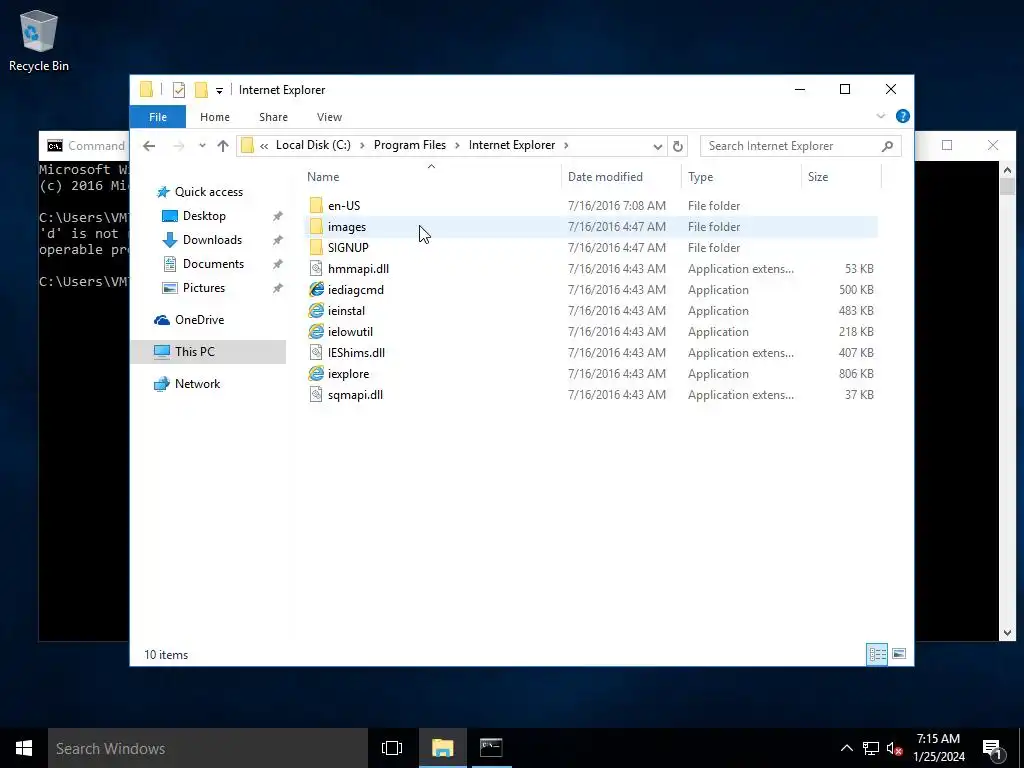Open the Recent locations dropdown arrow
This screenshot has width=1024, height=768.
202,146
